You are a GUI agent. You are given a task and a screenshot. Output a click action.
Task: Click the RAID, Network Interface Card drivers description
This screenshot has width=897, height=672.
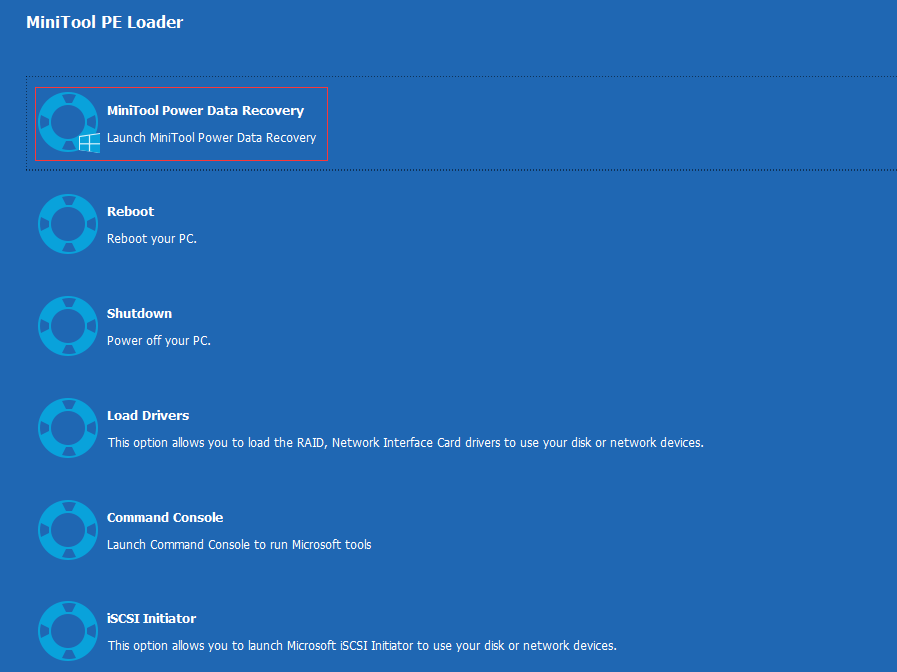[x=406, y=443]
